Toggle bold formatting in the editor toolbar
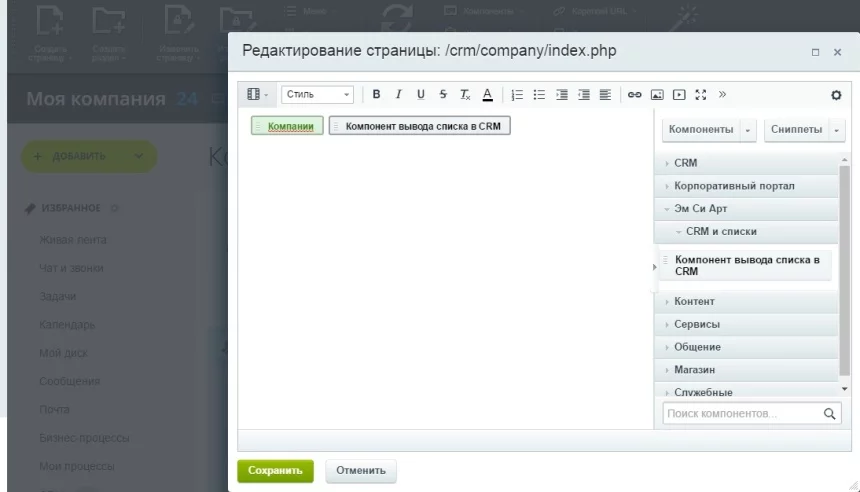The image size is (860, 492). (376, 94)
